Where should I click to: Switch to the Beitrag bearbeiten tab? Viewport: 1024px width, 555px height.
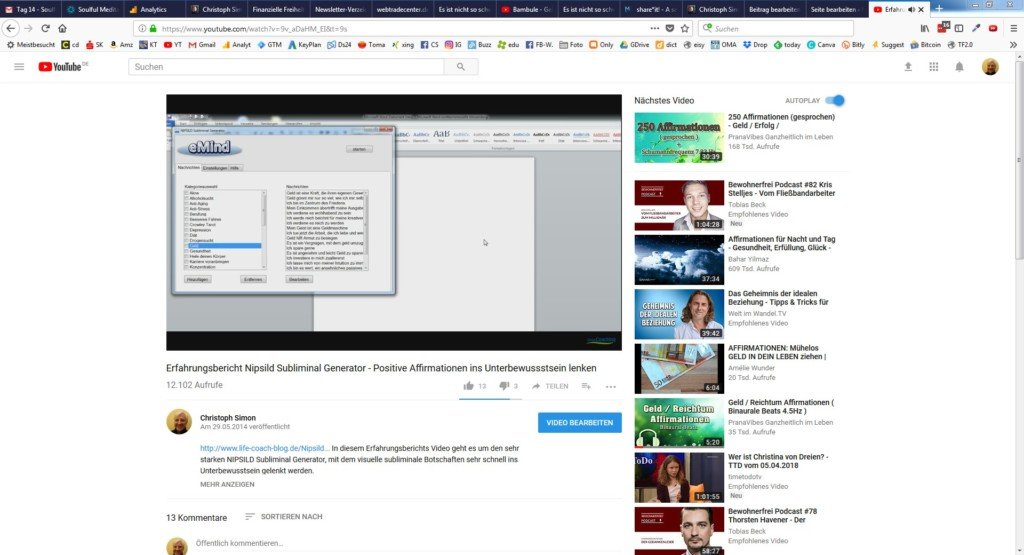[x=774, y=9]
